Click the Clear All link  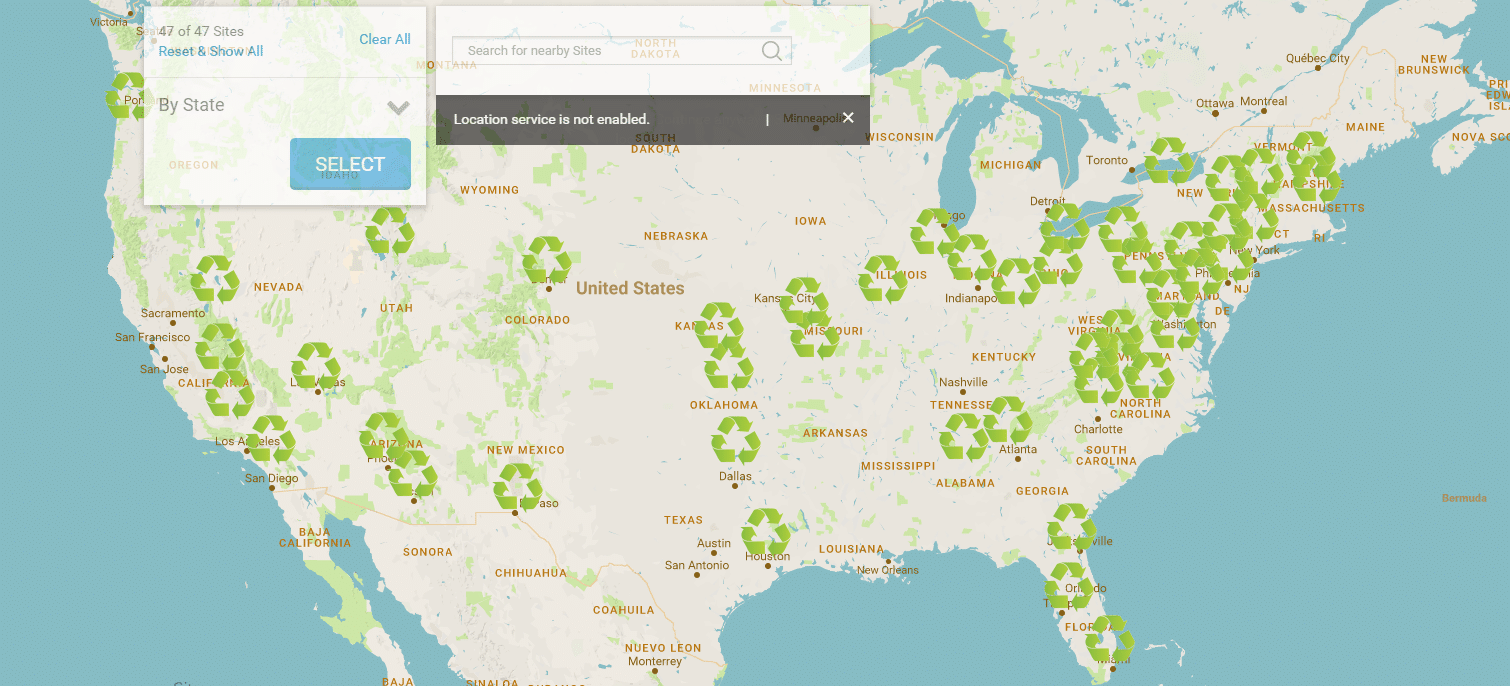point(385,39)
